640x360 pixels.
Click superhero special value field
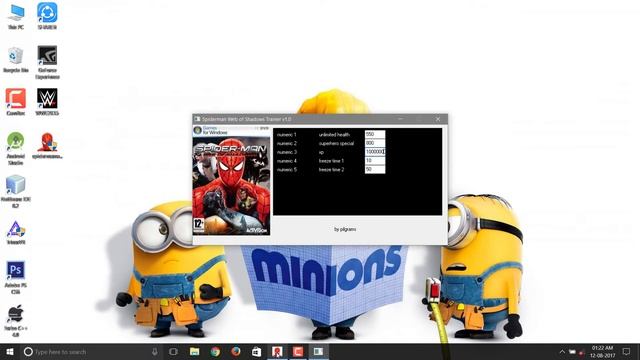coord(375,143)
